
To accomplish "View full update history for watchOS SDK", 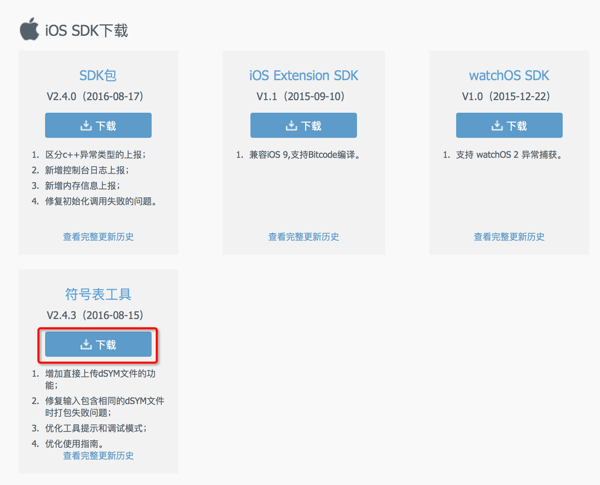I will [509, 237].
